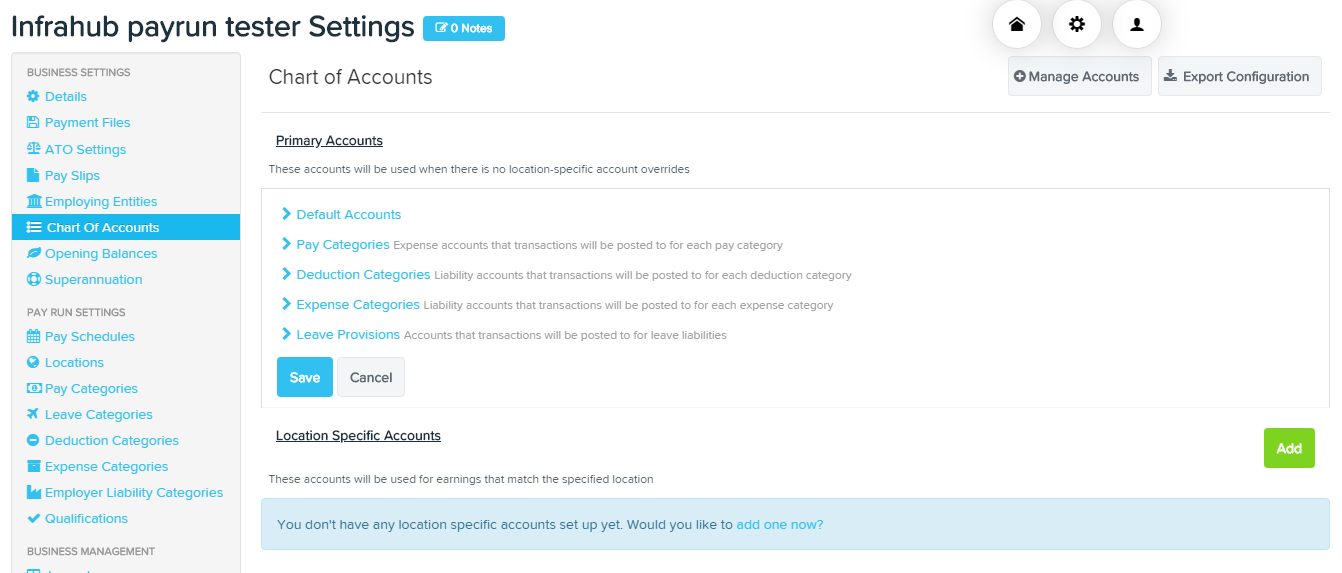Viewport: 1342px width, 573px height.
Task: Click the Superannuation lifebuoy icon
Action: (x=33, y=279)
